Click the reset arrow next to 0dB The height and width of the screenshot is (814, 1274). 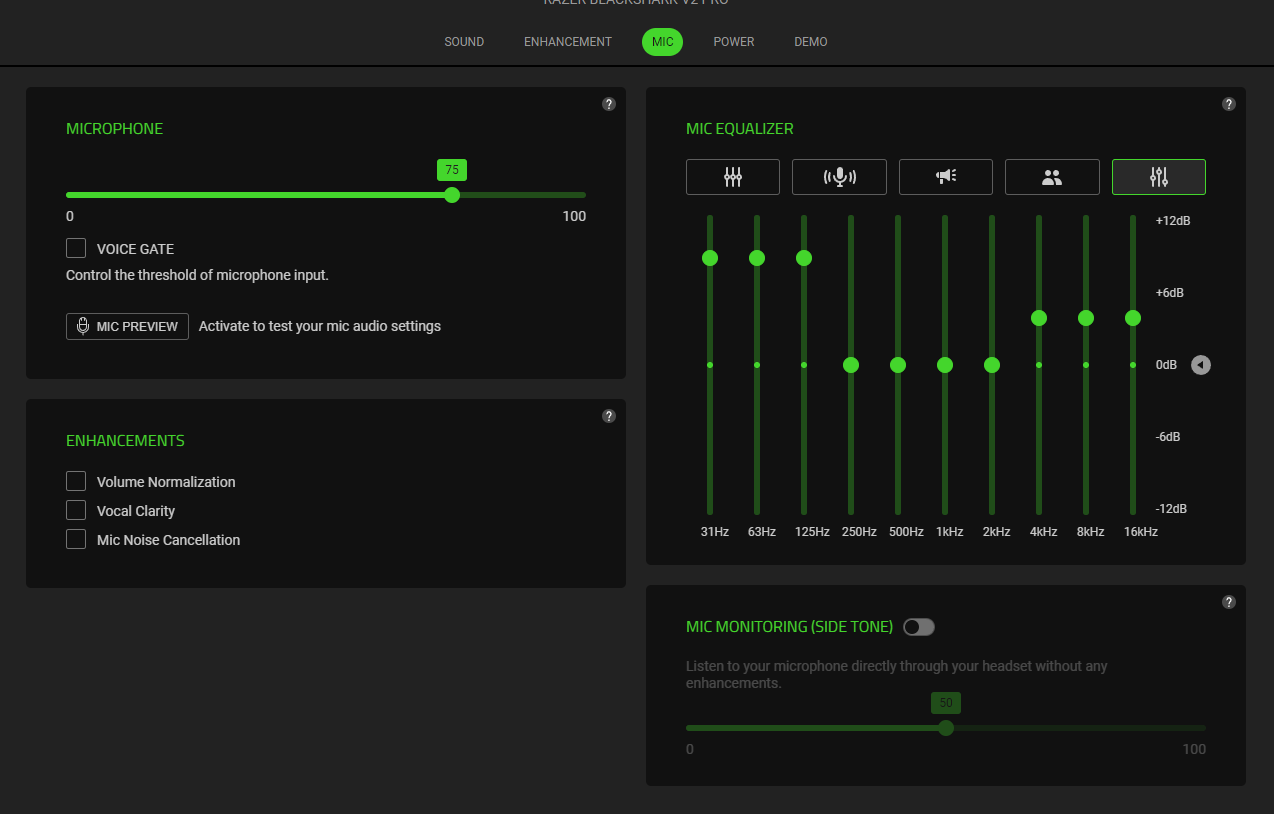1201,365
